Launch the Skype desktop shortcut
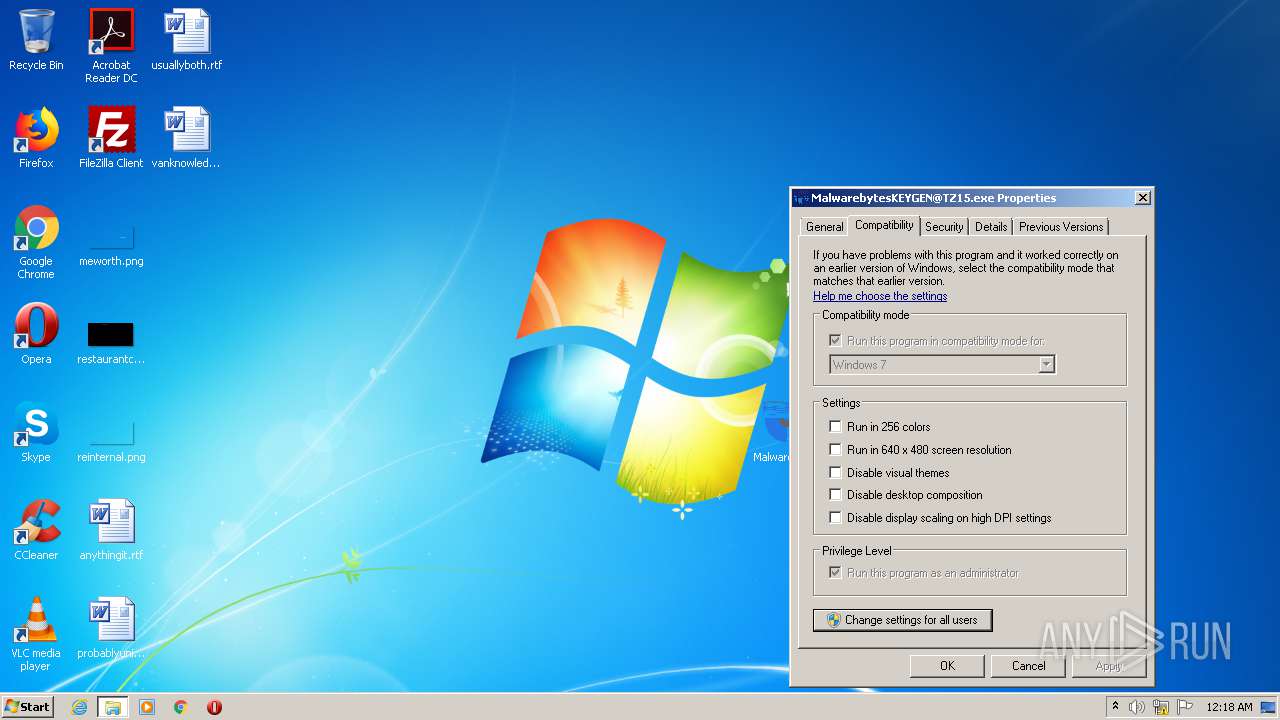 click(36, 432)
